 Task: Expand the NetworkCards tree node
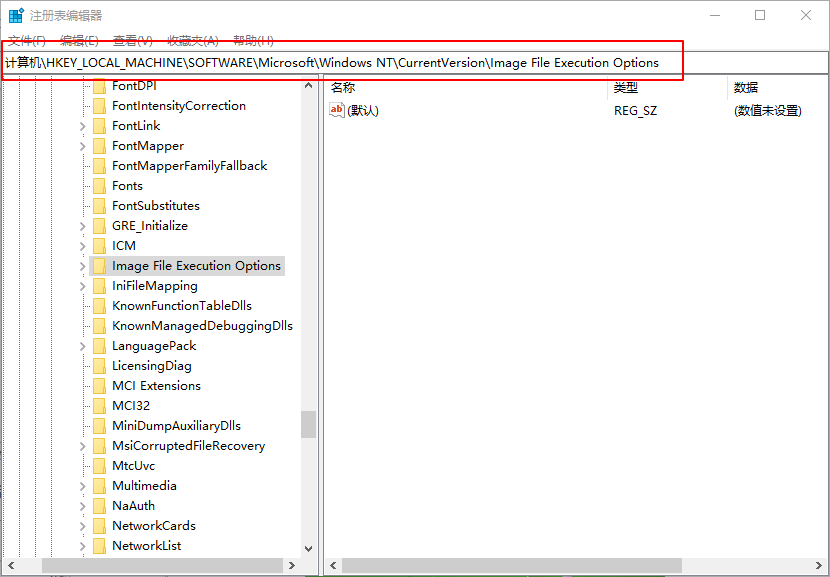point(82,526)
